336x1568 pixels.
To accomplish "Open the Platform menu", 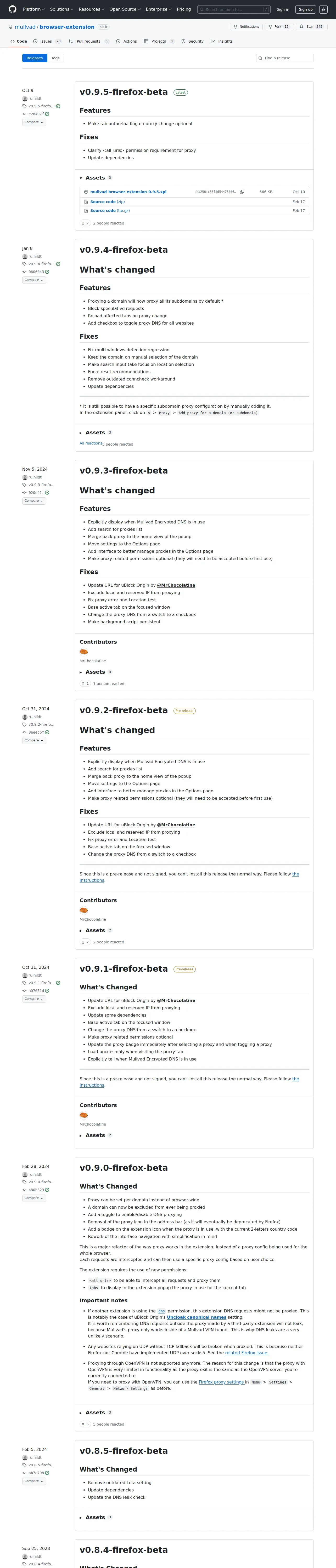I will tap(32, 9).
